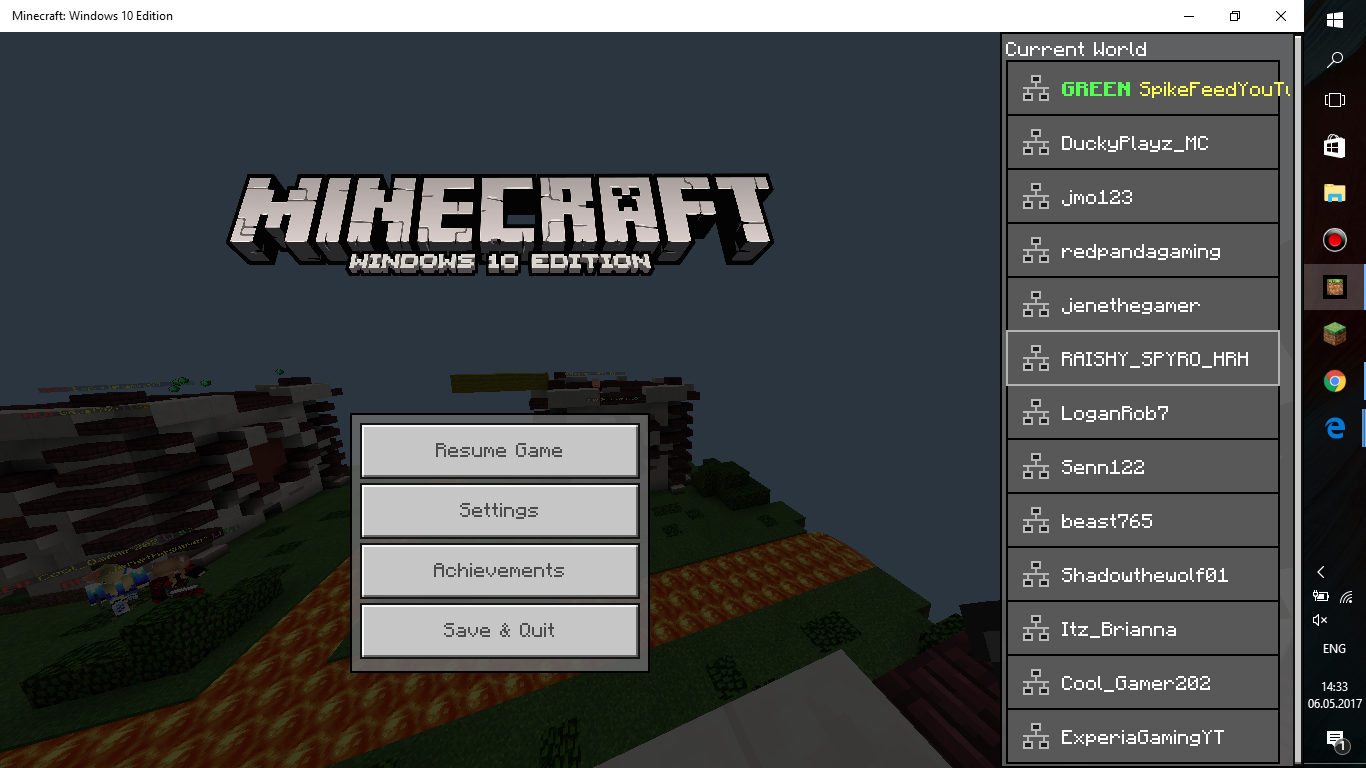Click network icon beside RAISHY_SPYRO_HRH
This screenshot has height=768, width=1366.
(1036, 359)
